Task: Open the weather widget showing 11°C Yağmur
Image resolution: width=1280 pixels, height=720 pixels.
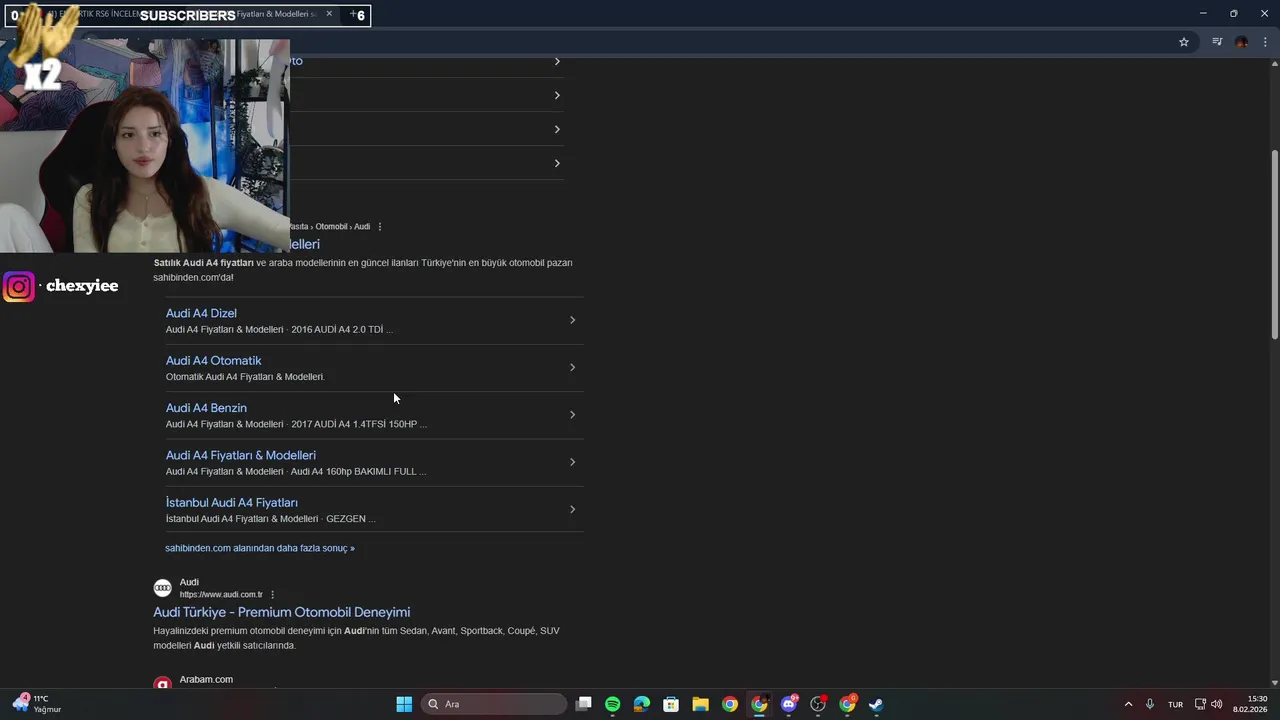Action: 38,704
